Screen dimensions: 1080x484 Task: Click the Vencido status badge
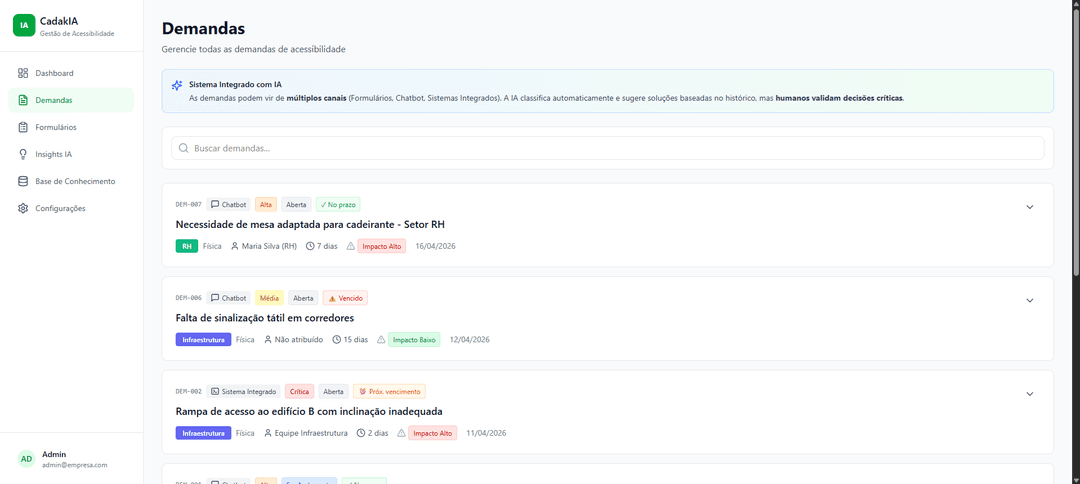tap(345, 298)
